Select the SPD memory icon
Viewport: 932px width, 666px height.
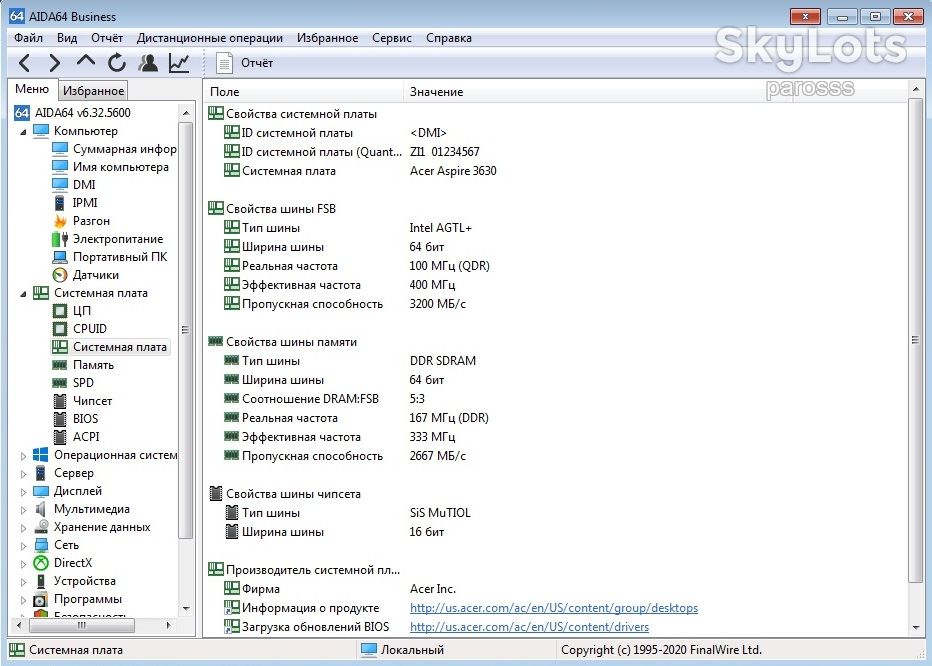[x=59, y=382]
